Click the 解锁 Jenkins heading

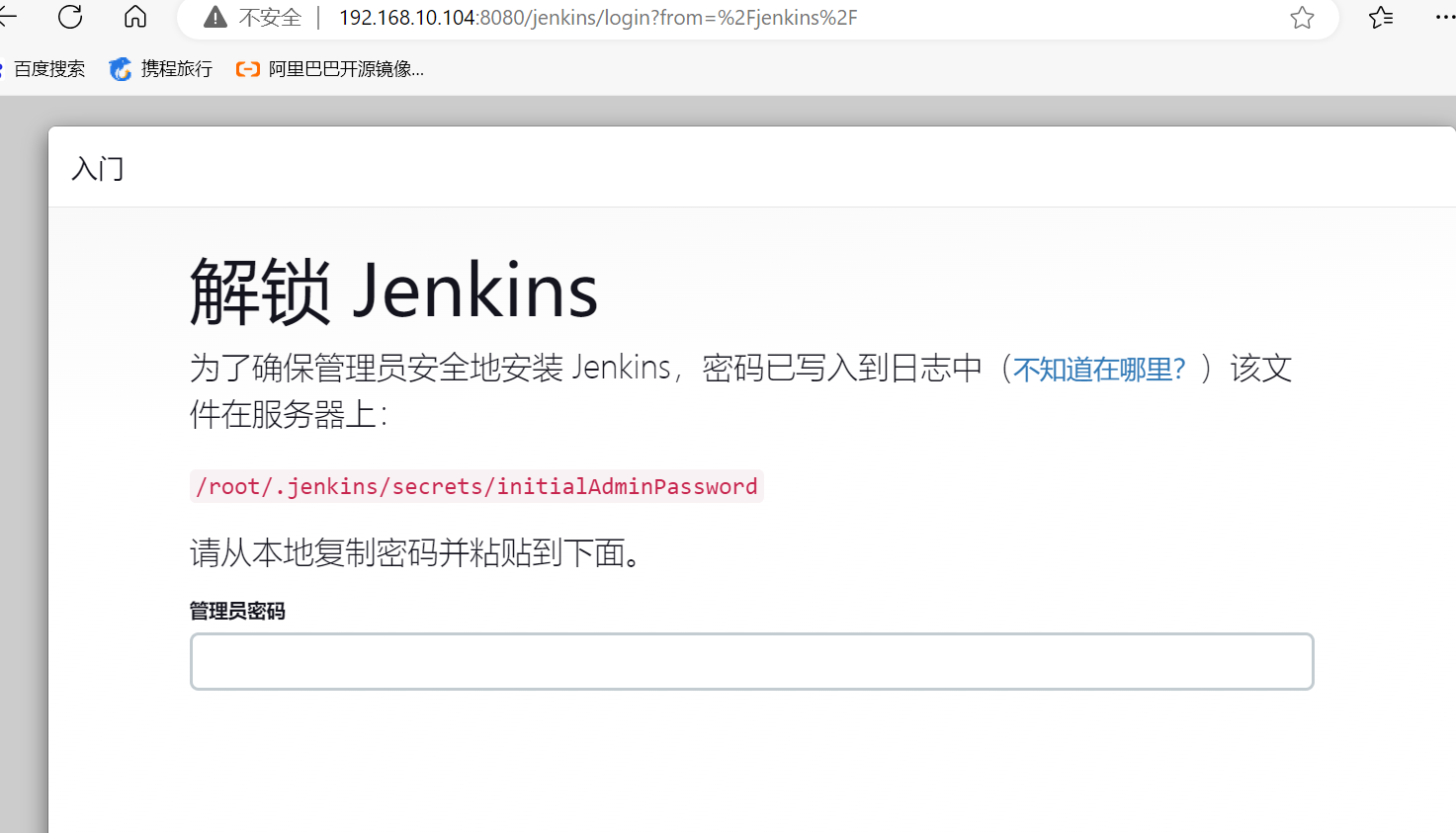(x=393, y=291)
